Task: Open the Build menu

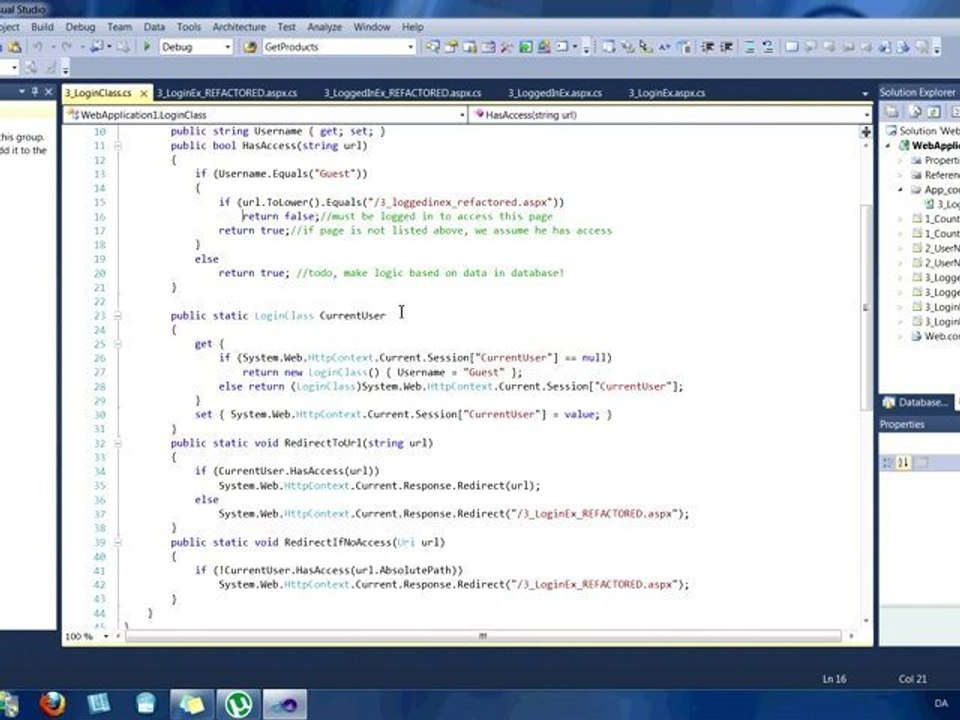Action: click(x=42, y=27)
